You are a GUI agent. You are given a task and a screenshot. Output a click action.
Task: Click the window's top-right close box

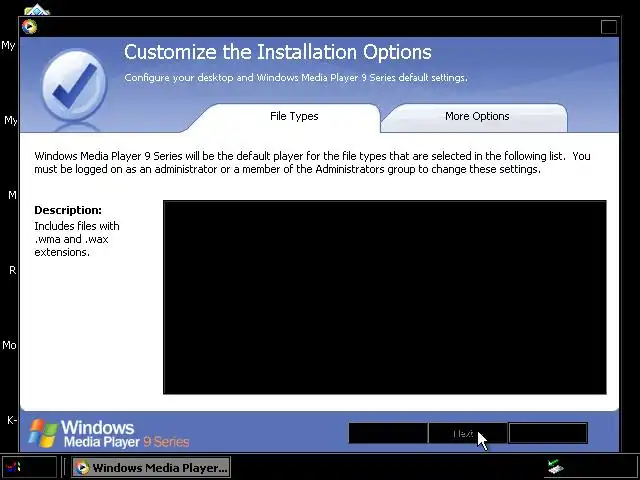click(x=609, y=27)
